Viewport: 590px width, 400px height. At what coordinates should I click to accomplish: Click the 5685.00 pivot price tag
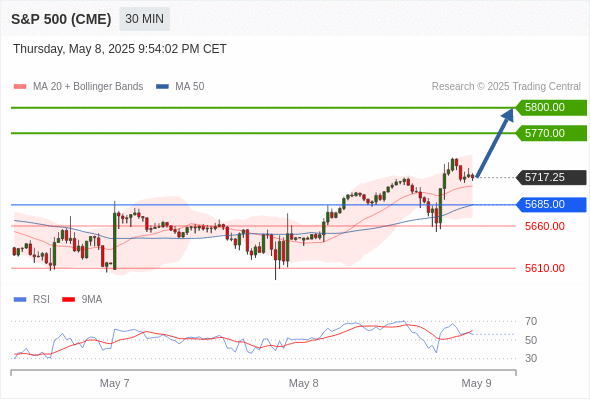click(x=551, y=205)
